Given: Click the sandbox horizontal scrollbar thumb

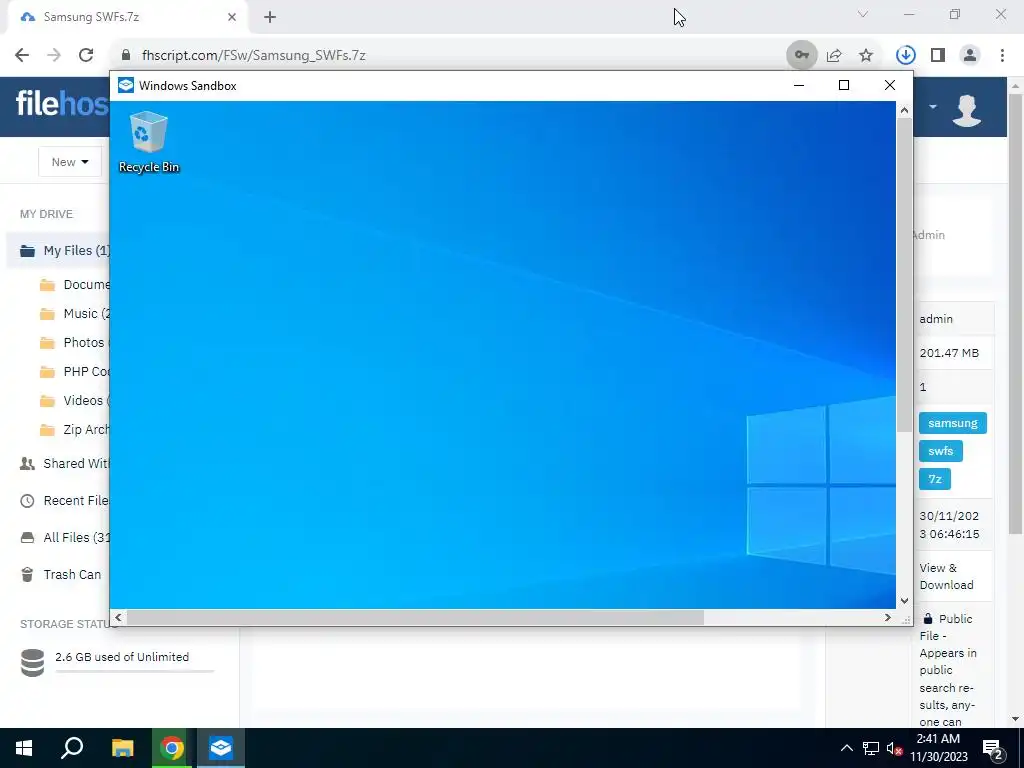Looking at the screenshot, I should tap(415, 617).
